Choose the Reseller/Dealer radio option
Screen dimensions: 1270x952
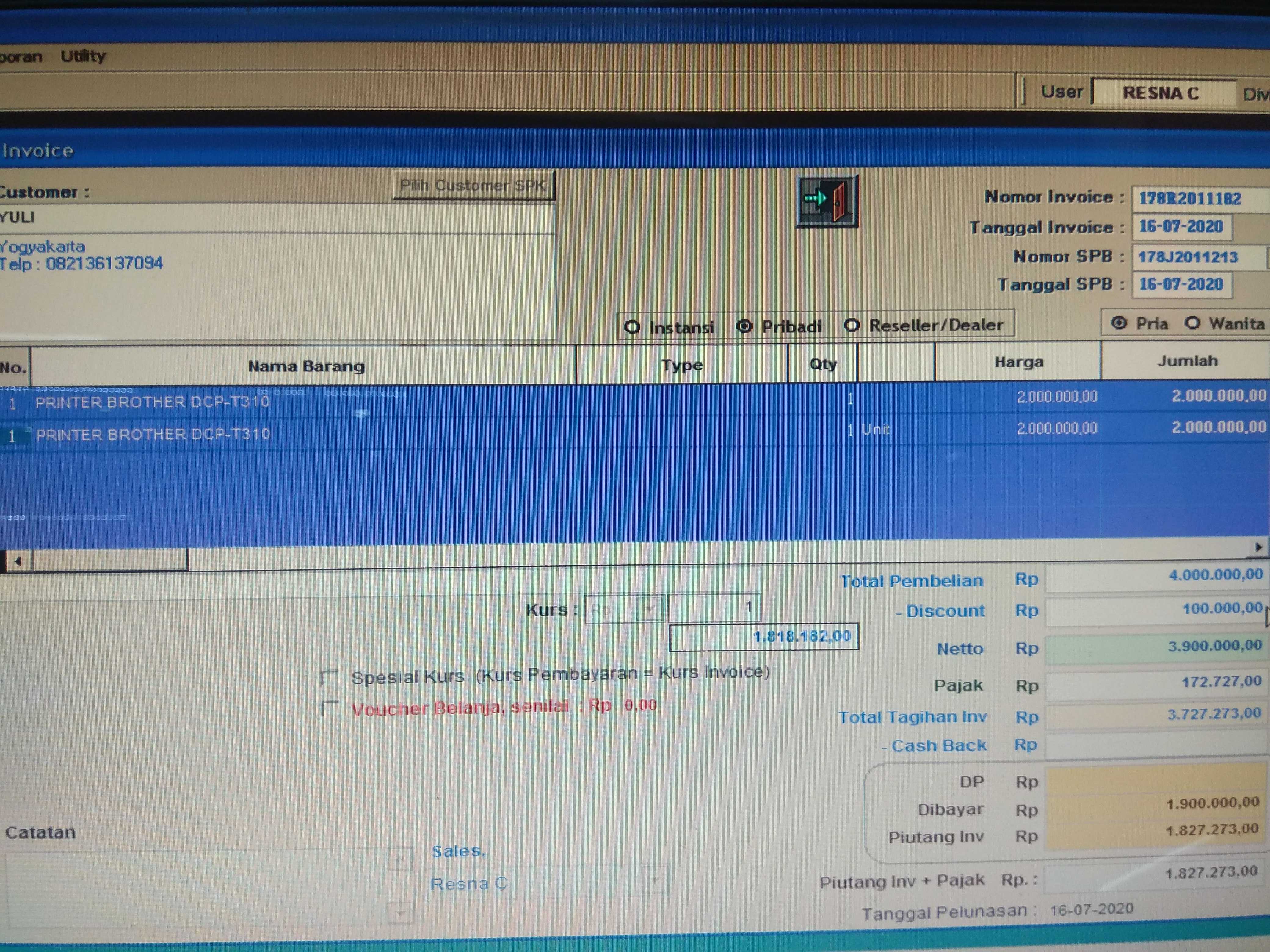coord(851,325)
